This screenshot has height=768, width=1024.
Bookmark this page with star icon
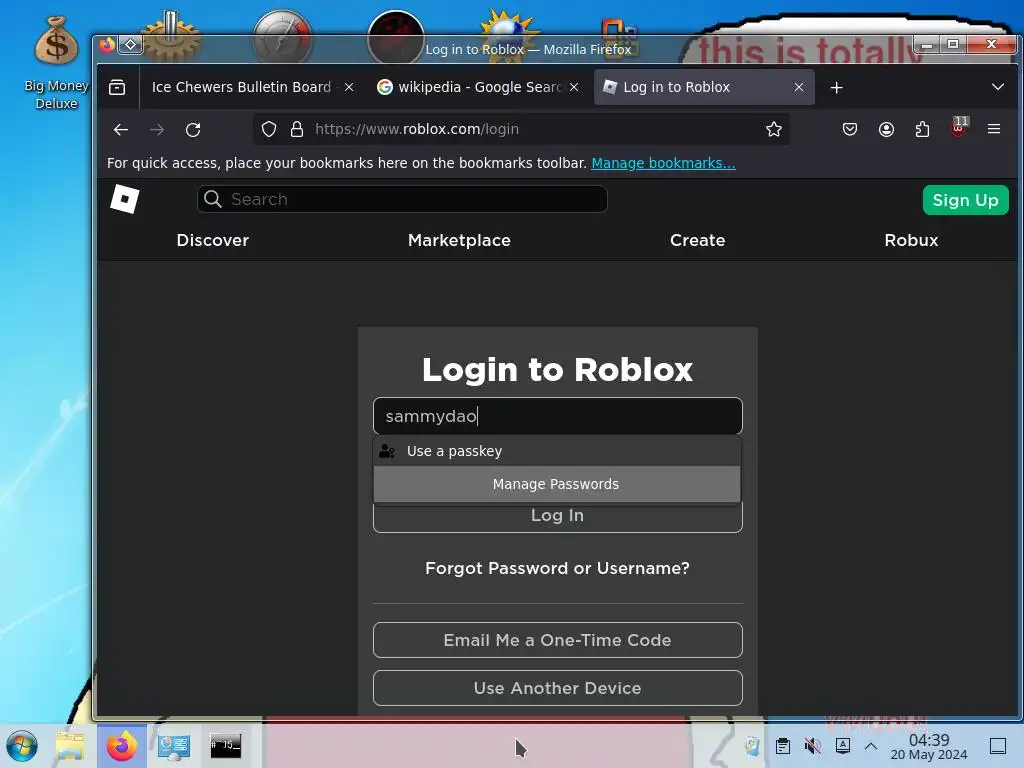[774, 129]
